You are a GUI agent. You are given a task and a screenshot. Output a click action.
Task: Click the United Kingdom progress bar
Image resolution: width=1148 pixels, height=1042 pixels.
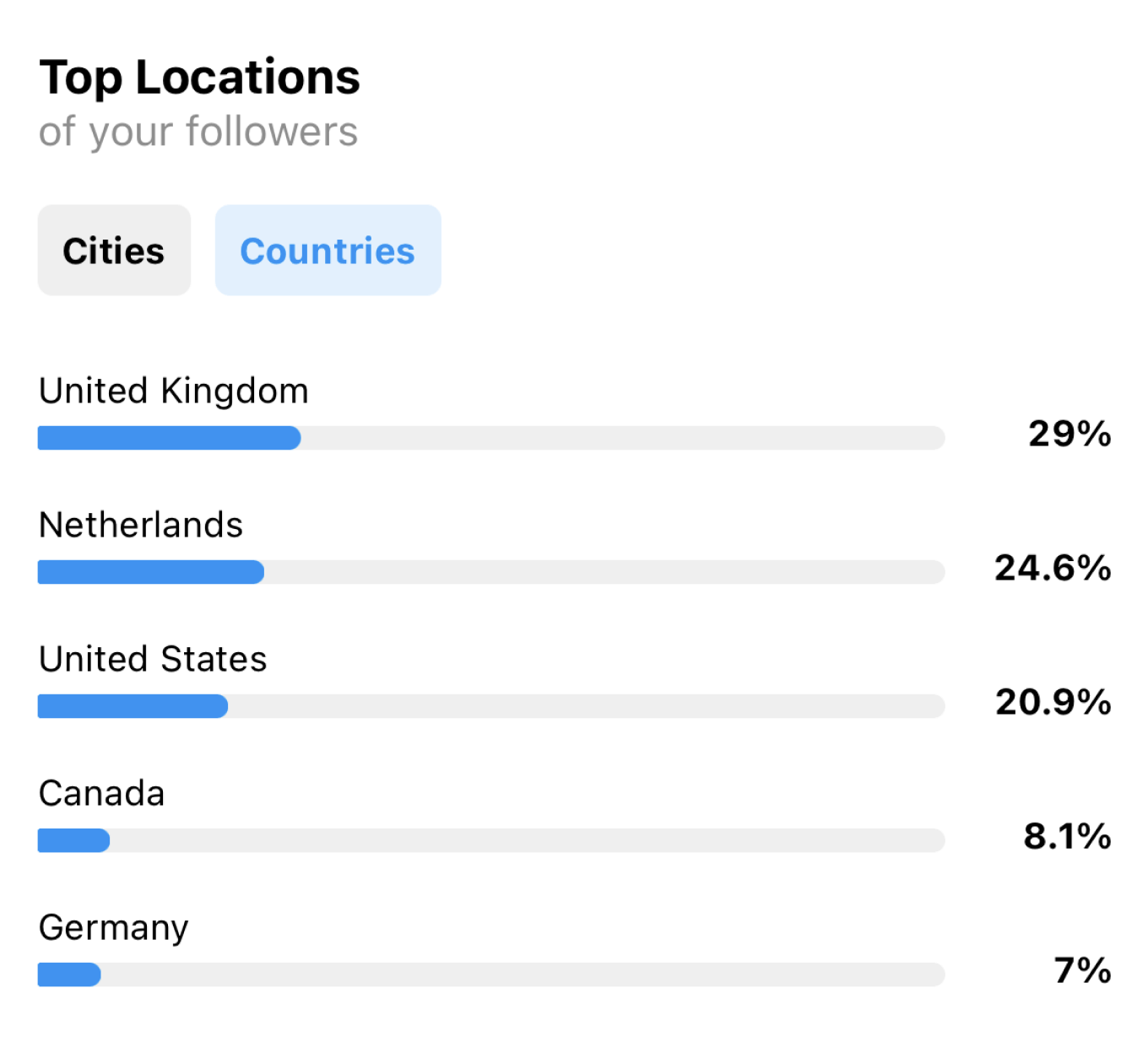(490, 438)
